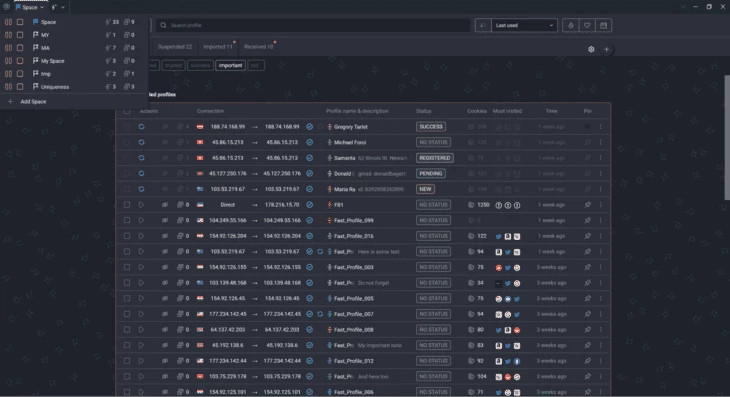Change the NEW status on Maria Ra

pyautogui.click(x=425, y=189)
